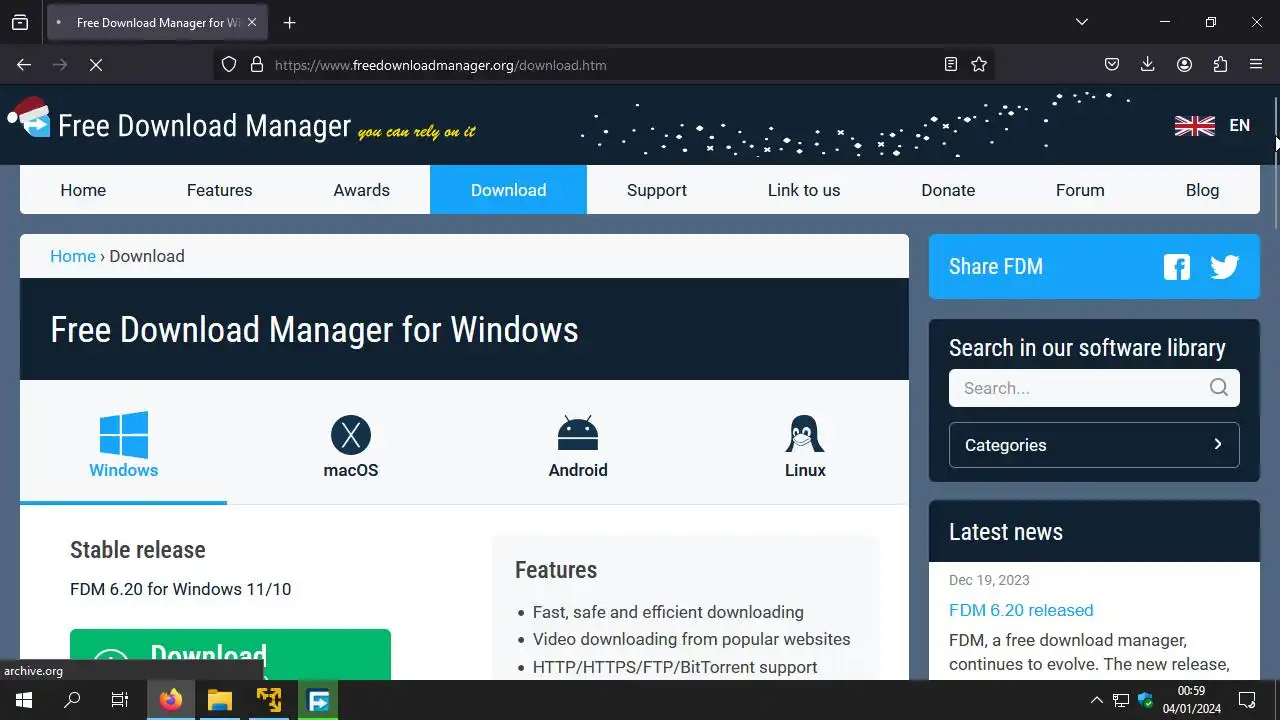The image size is (1280, 720).
Task: Open the Features menu item
Action: click(219, 190)
